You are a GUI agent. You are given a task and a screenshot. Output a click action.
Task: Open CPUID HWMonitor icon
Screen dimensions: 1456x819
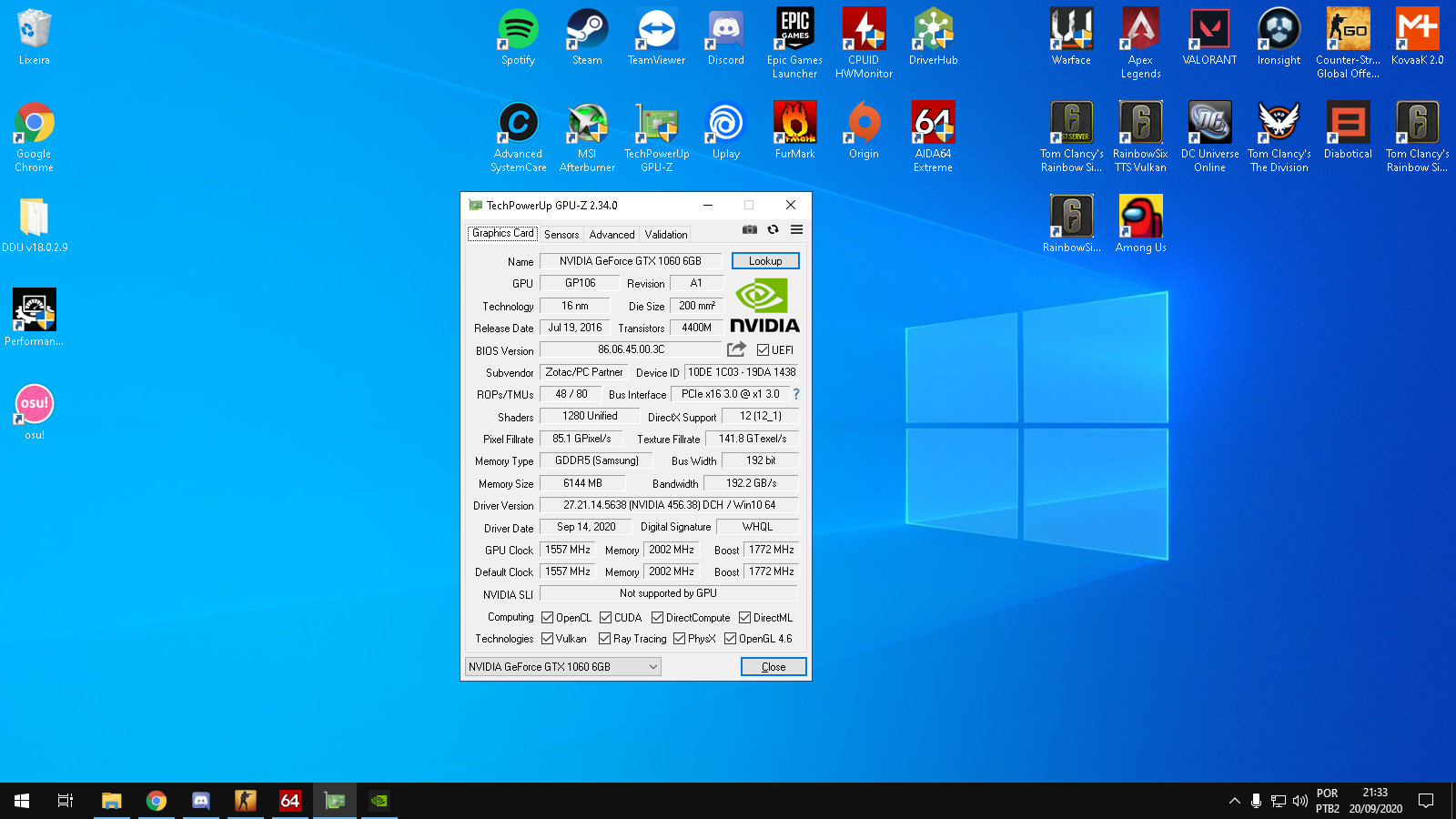864,44
